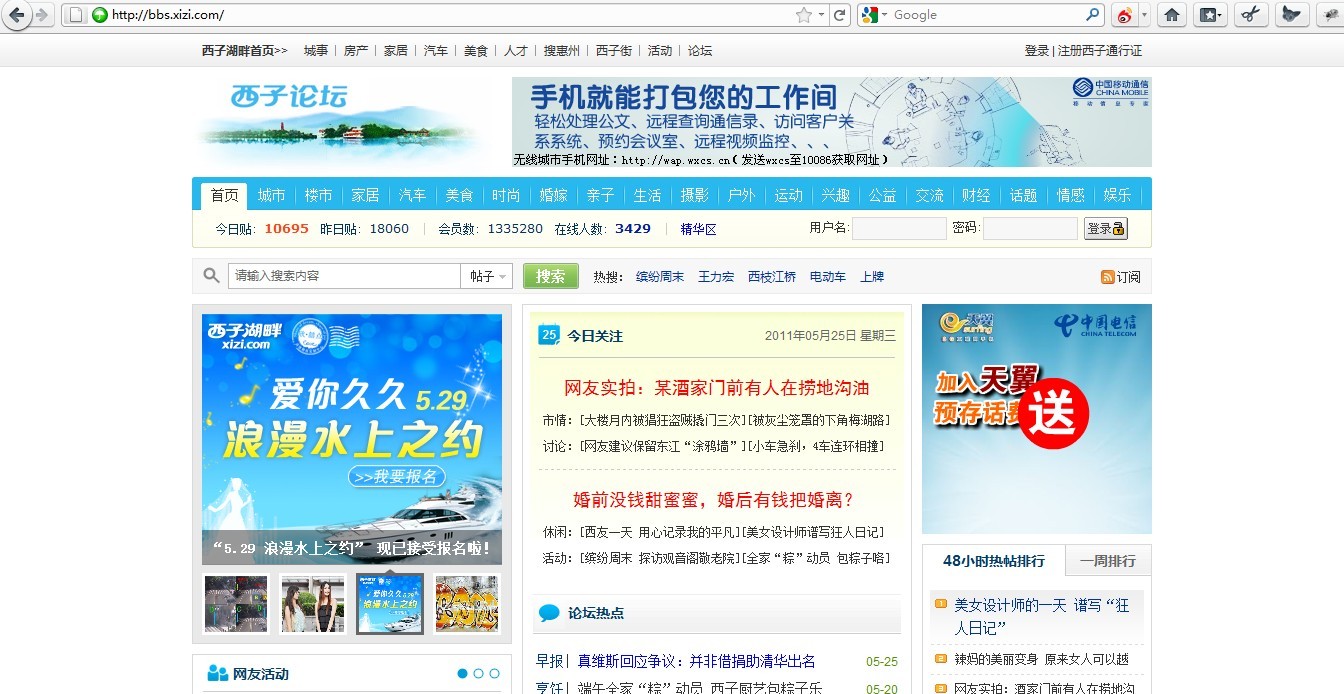Click the forum search magnifier icon
Screen dimensions: 1344x694
click(211, 276)
